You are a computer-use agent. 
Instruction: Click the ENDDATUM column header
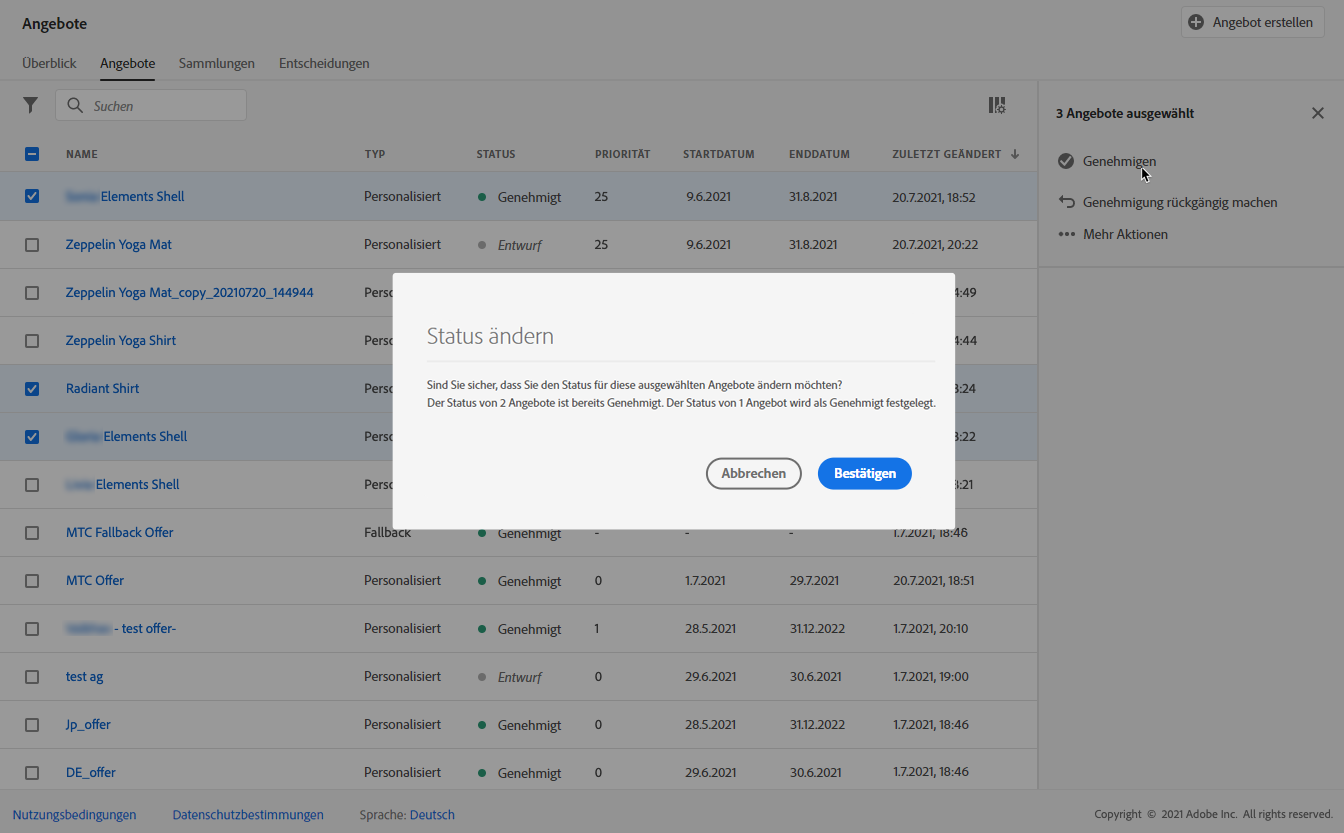pyautogui.click(x=819, y=154)
